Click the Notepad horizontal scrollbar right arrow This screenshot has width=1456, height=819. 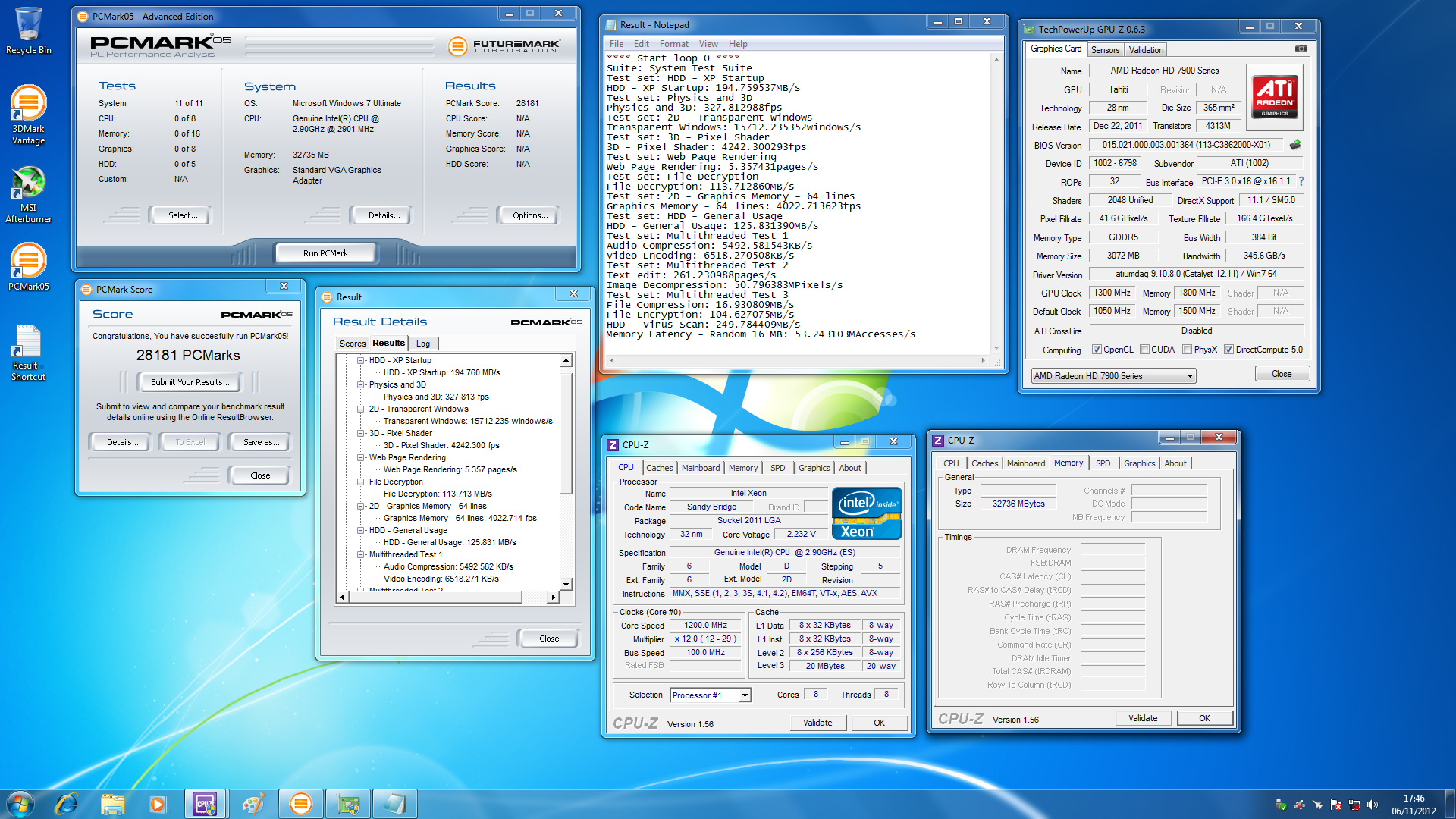click(983, 361)
